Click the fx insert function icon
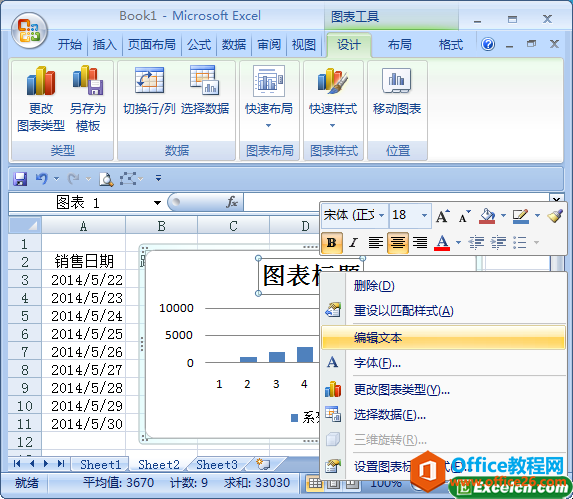Screen dimensions: 573x499 pyautogui.click(x=232, y=202)
